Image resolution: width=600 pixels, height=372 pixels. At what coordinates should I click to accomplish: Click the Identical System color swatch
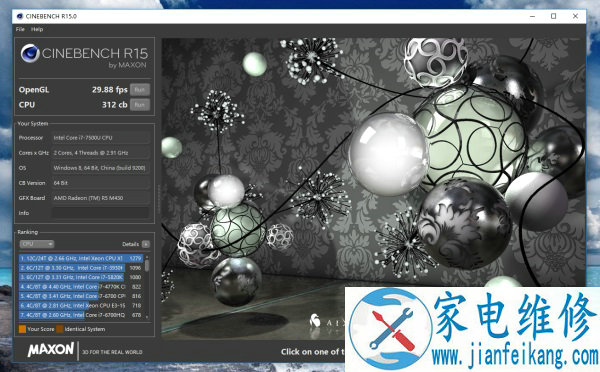point(60,329)
